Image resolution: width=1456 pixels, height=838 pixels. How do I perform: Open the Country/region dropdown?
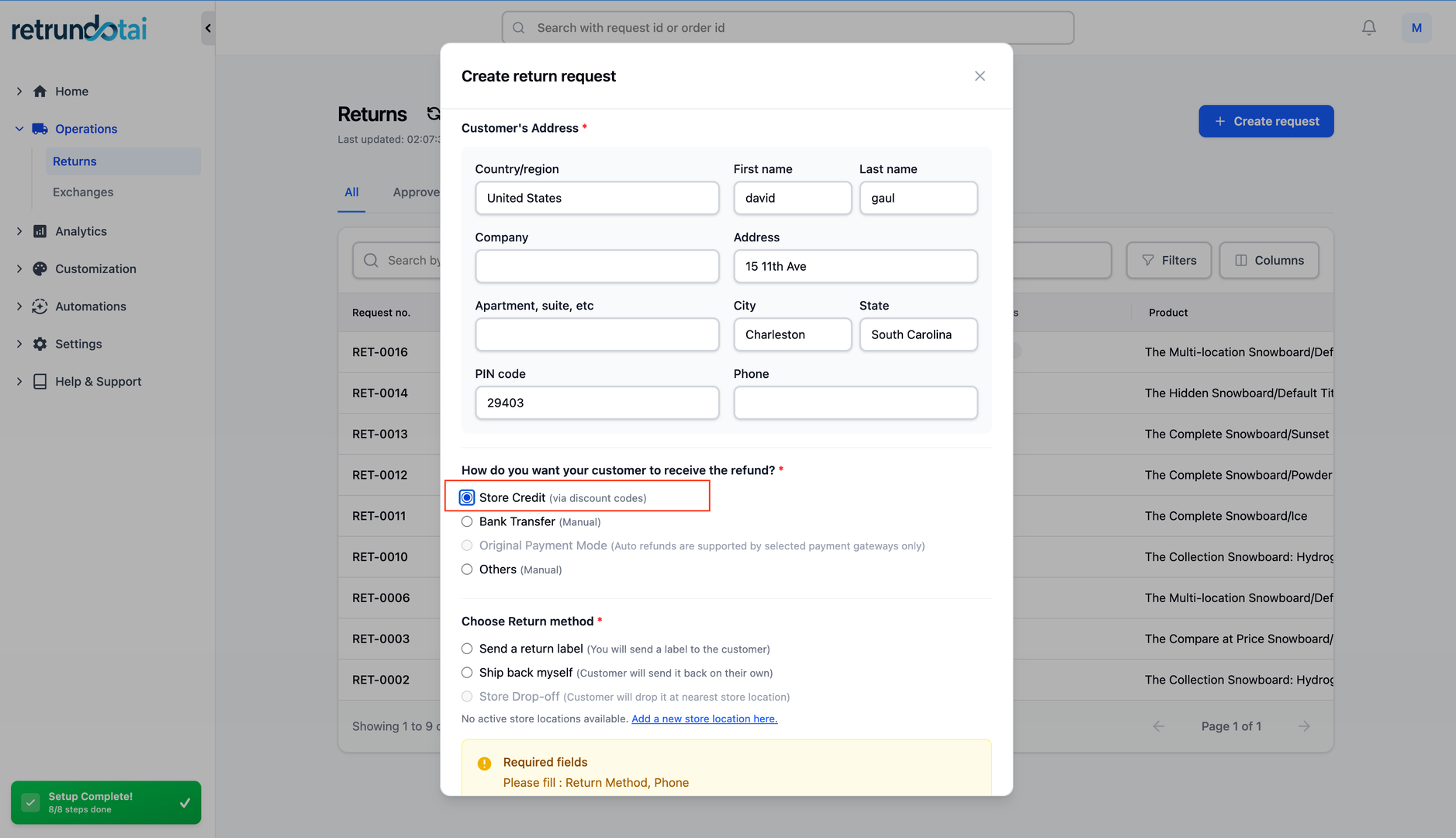click(597, 198)
